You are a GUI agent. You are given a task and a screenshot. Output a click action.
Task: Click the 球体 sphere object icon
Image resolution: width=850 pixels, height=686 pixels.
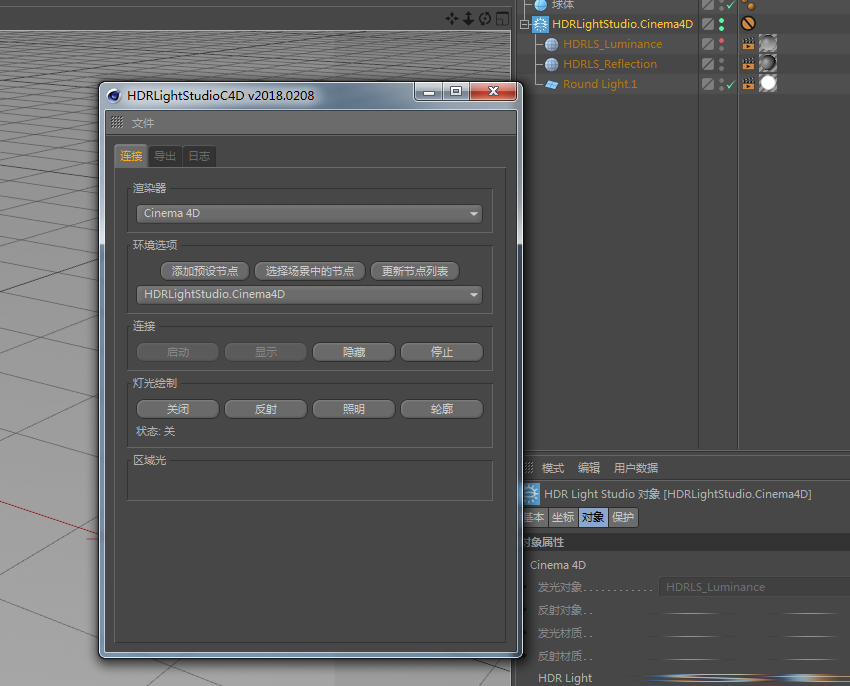point(540,5)
